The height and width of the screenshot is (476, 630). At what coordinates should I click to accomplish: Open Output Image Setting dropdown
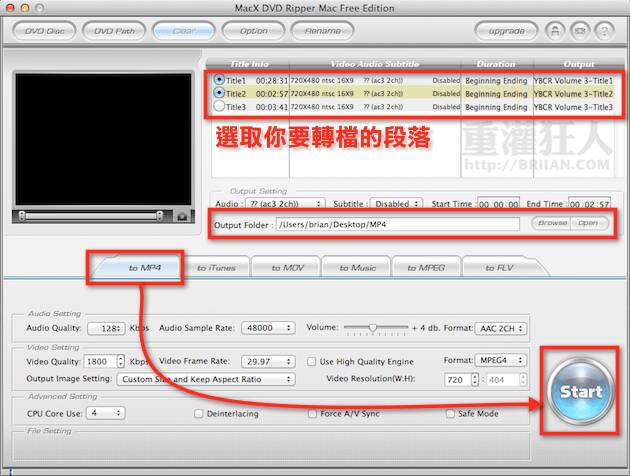[206, 379]
